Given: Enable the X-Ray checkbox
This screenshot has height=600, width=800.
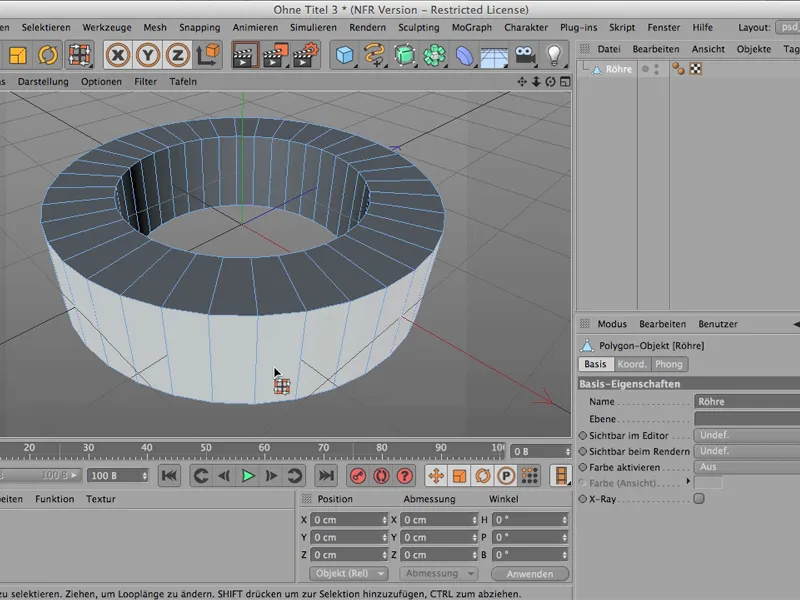Looking at the screenshot, I should [699, 498].
